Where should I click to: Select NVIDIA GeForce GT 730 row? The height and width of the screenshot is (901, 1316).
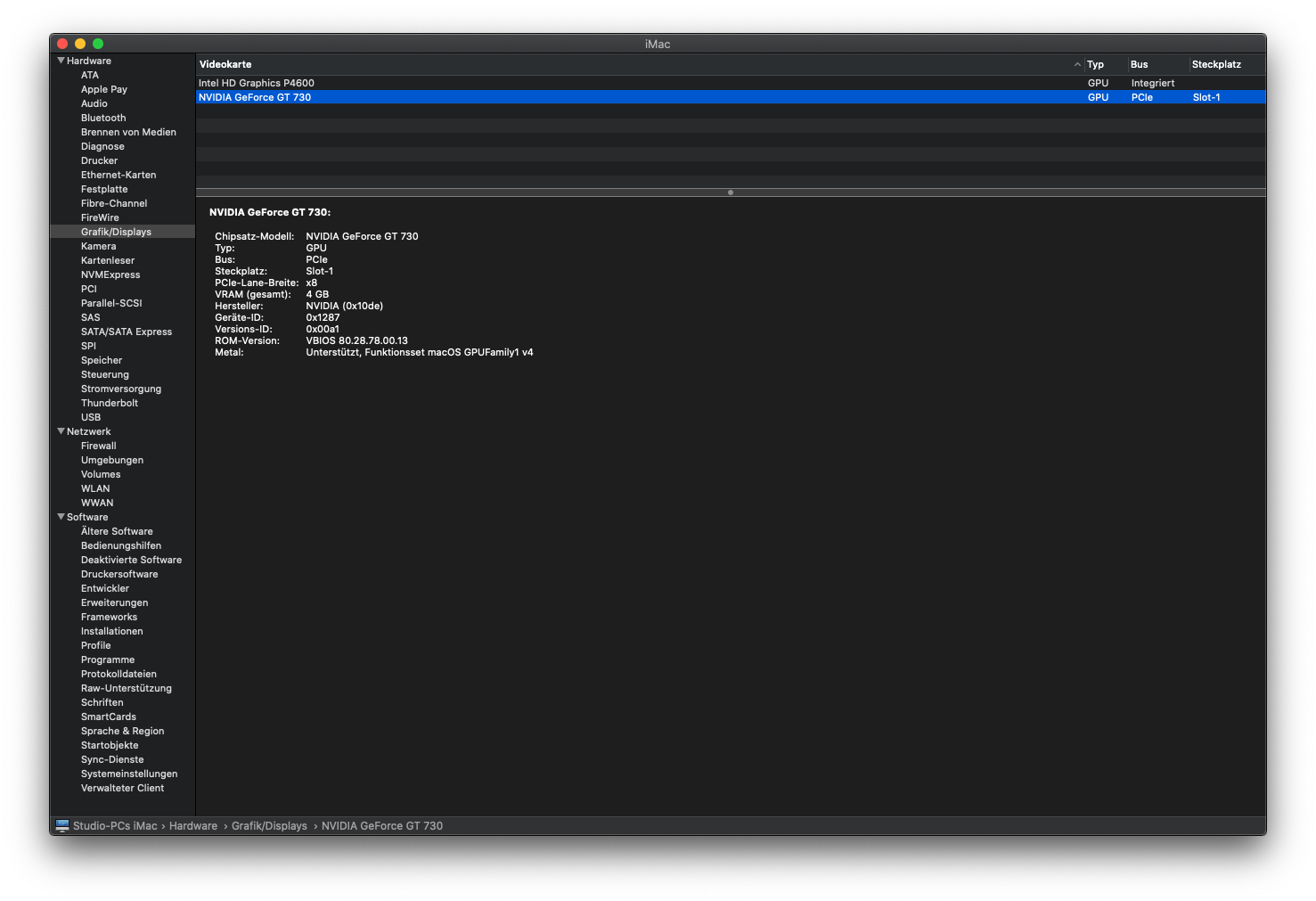731,97
